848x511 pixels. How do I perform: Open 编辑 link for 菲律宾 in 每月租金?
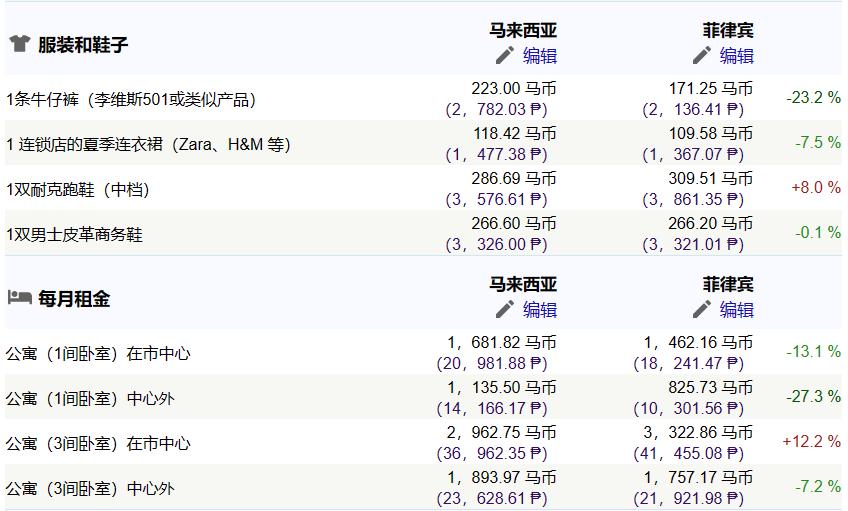pos(737,310)
